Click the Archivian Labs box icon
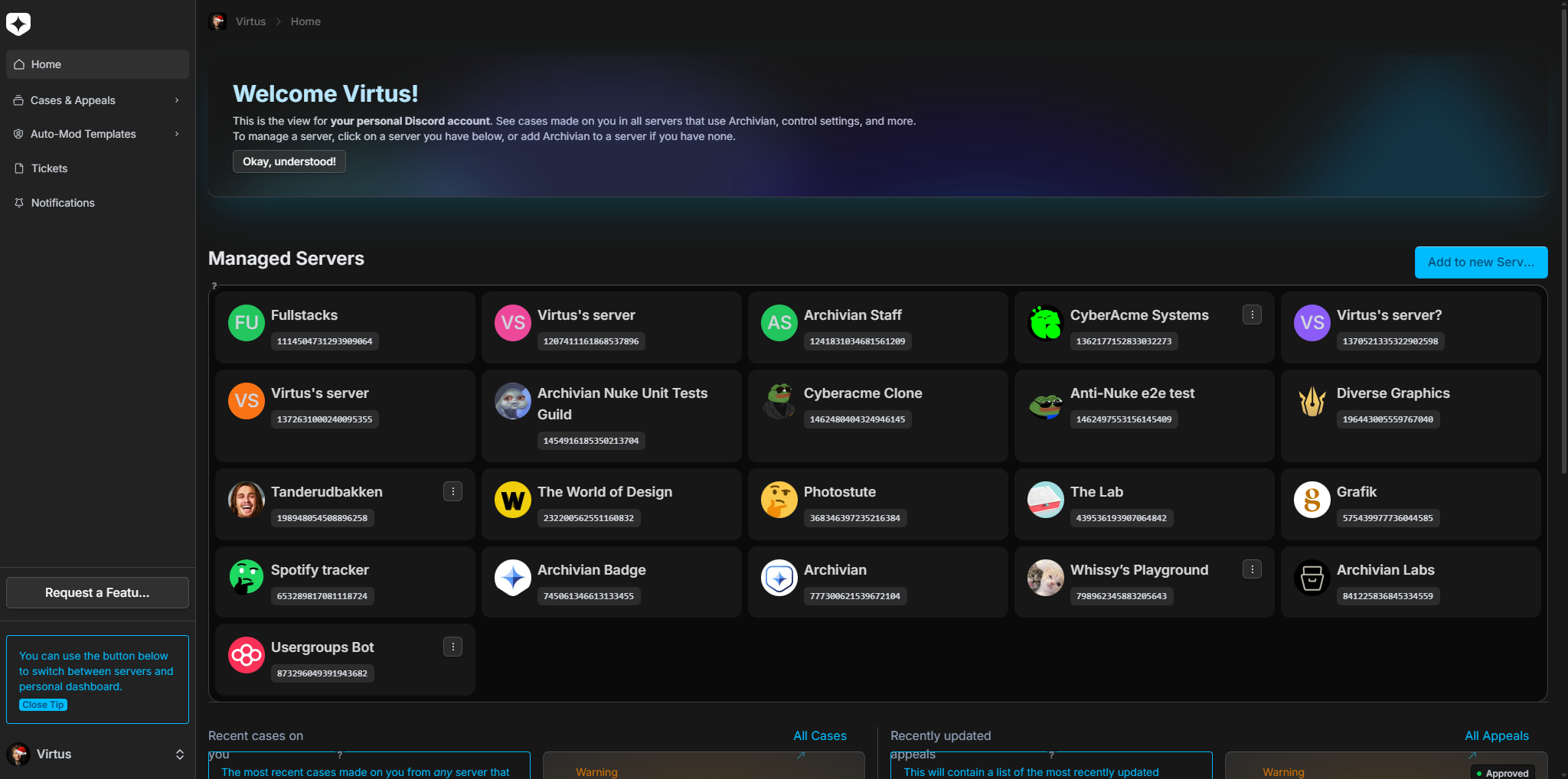Viewport: 1568px width, 779px height. pyautogui.click(x=1312, y=578)
